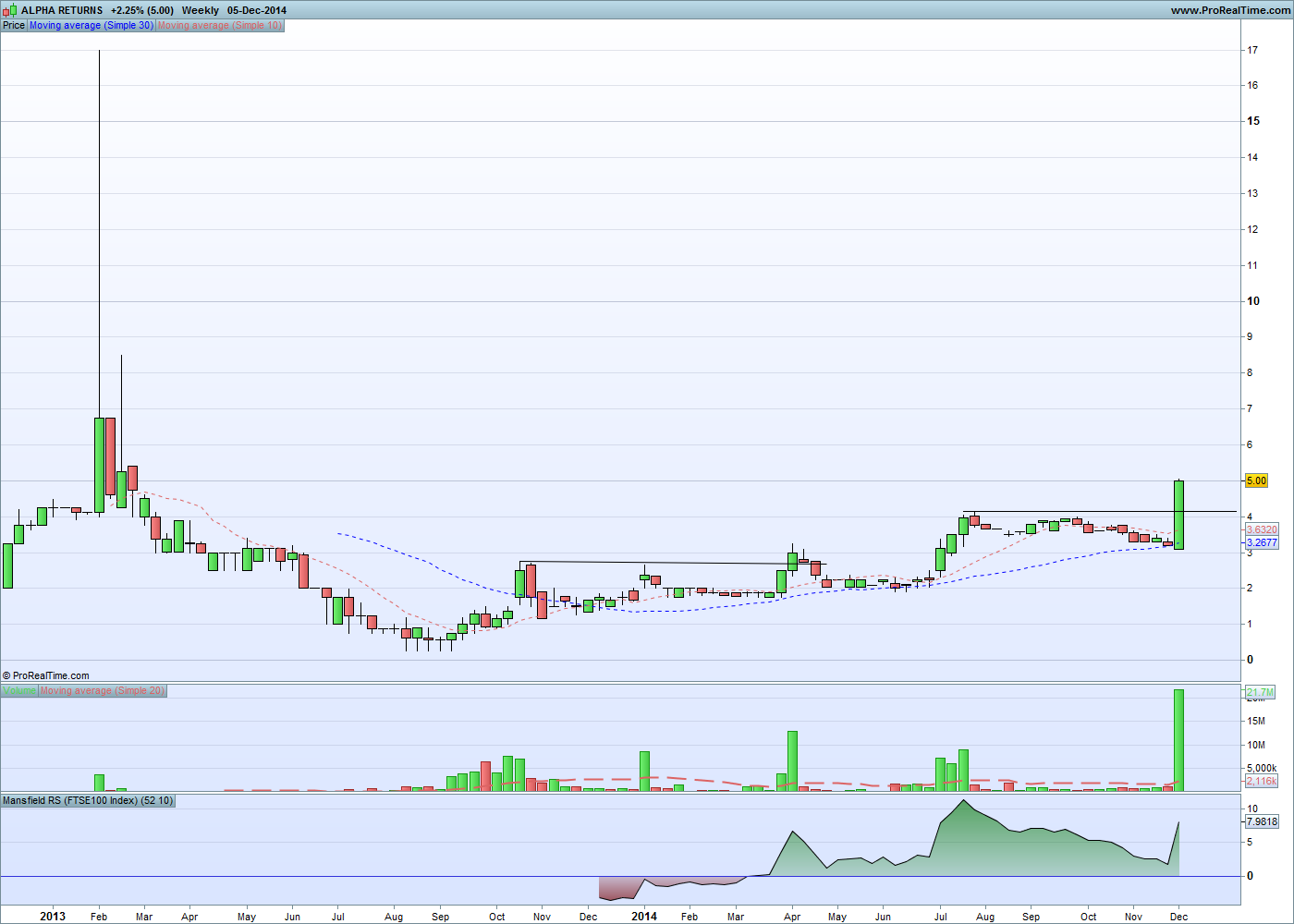Viewport: 1294px width, 924px height.
Task: Select the 2013 year marker on time axis
Action: [x=53, y=916]
